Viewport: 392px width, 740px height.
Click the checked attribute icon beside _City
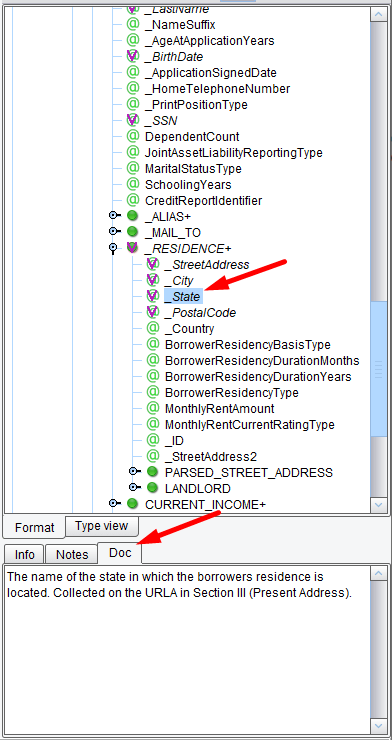[153, 280]
